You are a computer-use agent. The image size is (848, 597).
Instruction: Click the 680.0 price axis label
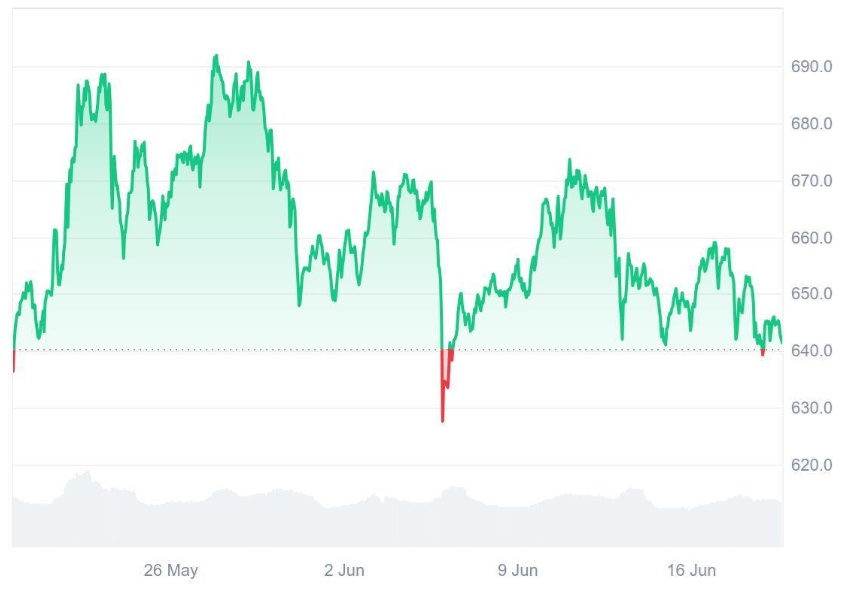812,124
